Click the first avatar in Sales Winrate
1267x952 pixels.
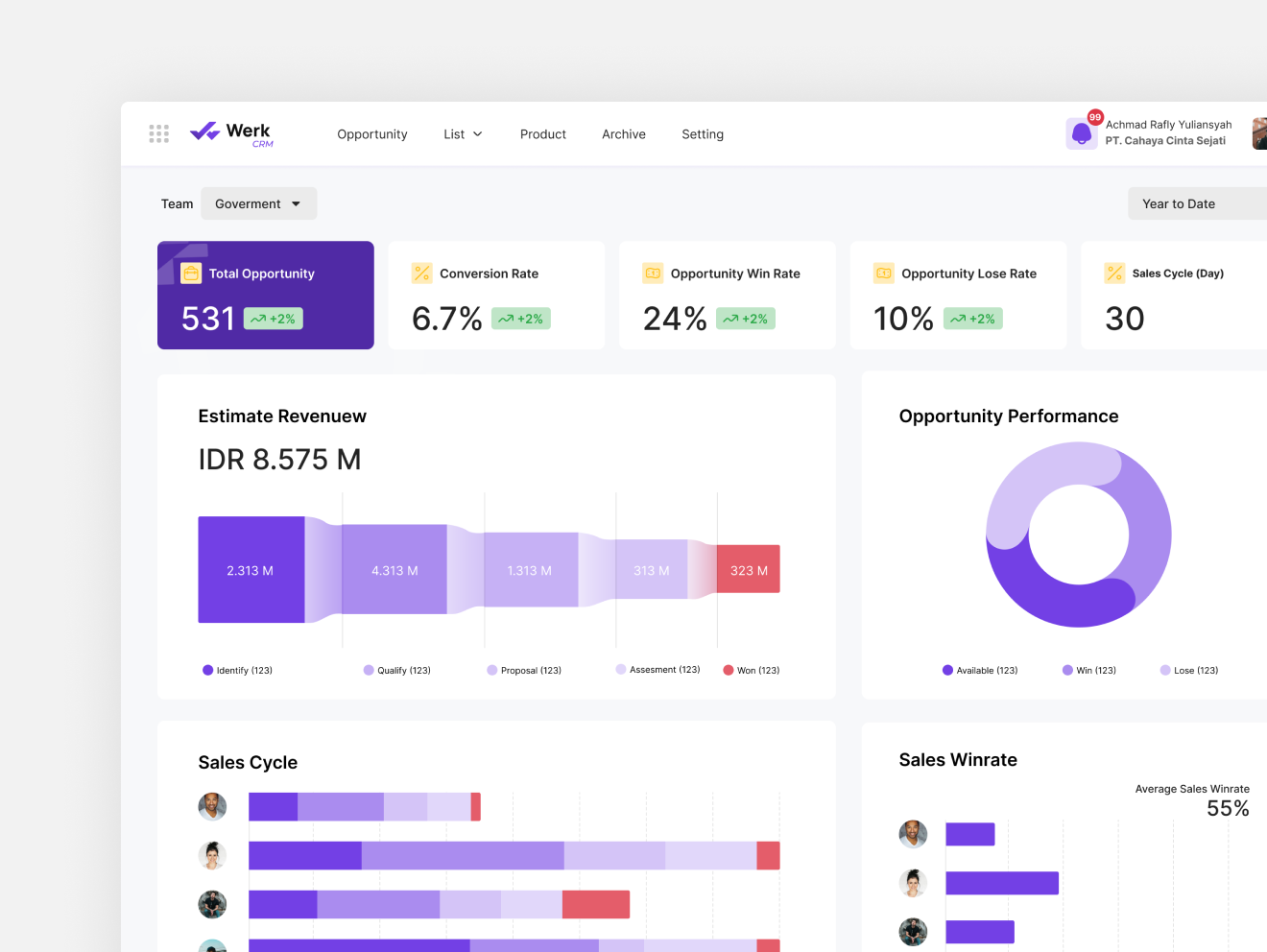[x=913, y=834]
